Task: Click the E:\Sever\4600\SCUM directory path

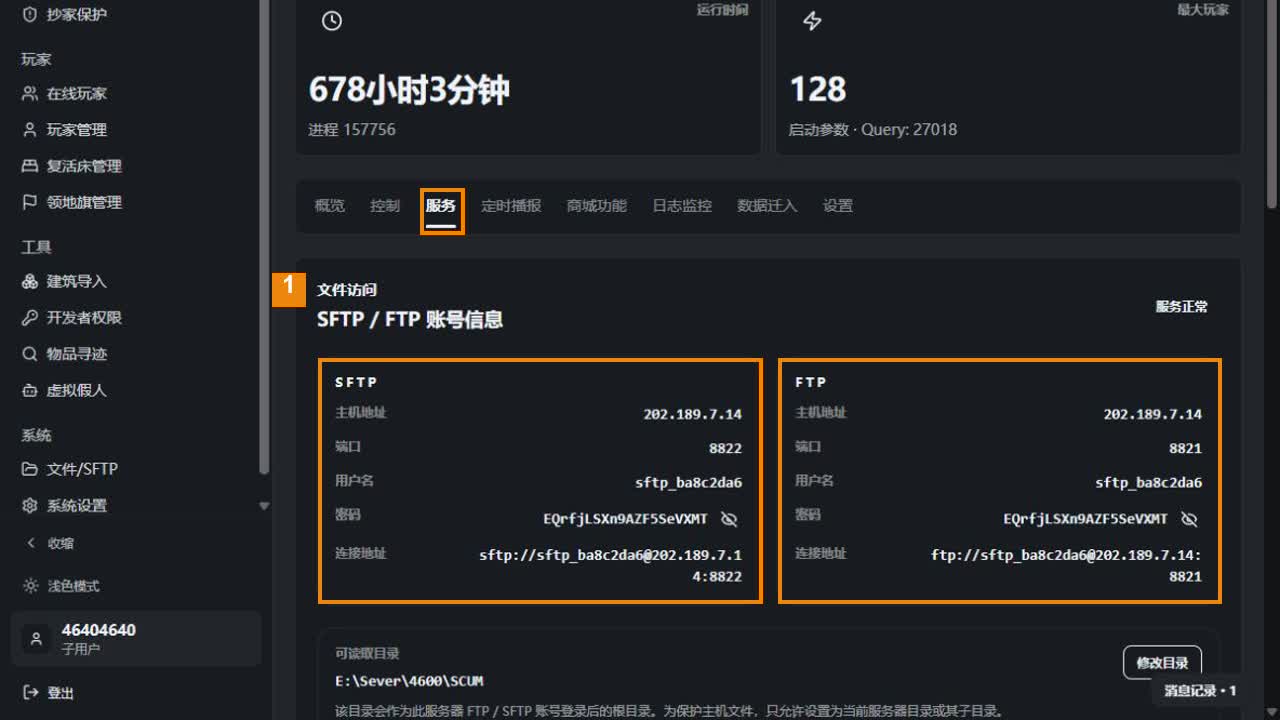Action: point(409,681)
